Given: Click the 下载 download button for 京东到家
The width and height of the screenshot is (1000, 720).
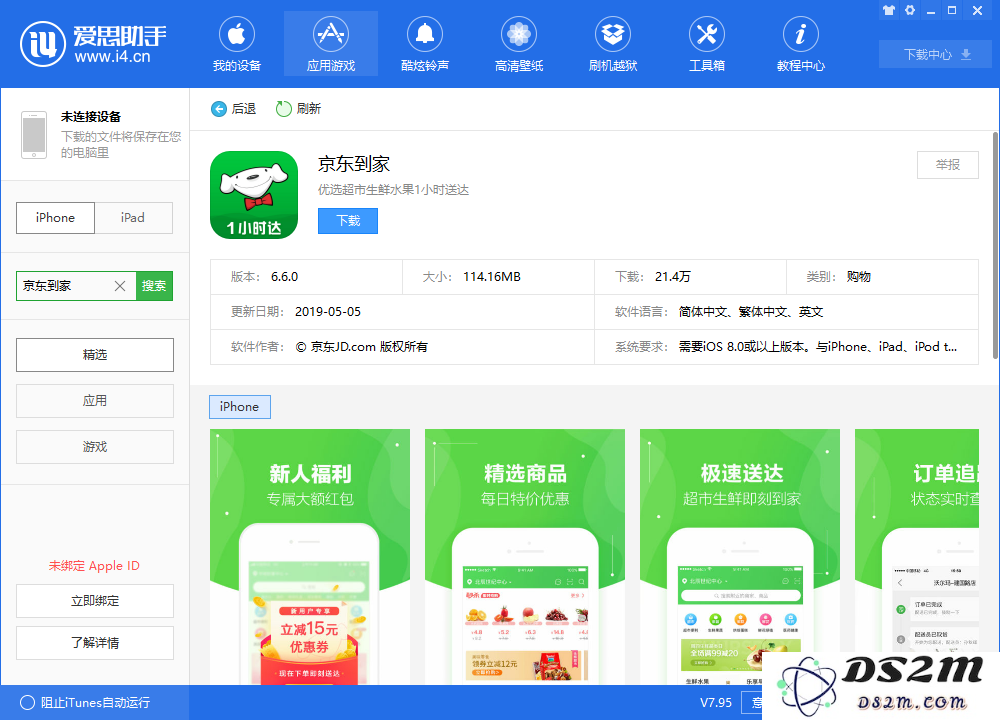Looking at the screenshot, I should click(x=348, y=221).
